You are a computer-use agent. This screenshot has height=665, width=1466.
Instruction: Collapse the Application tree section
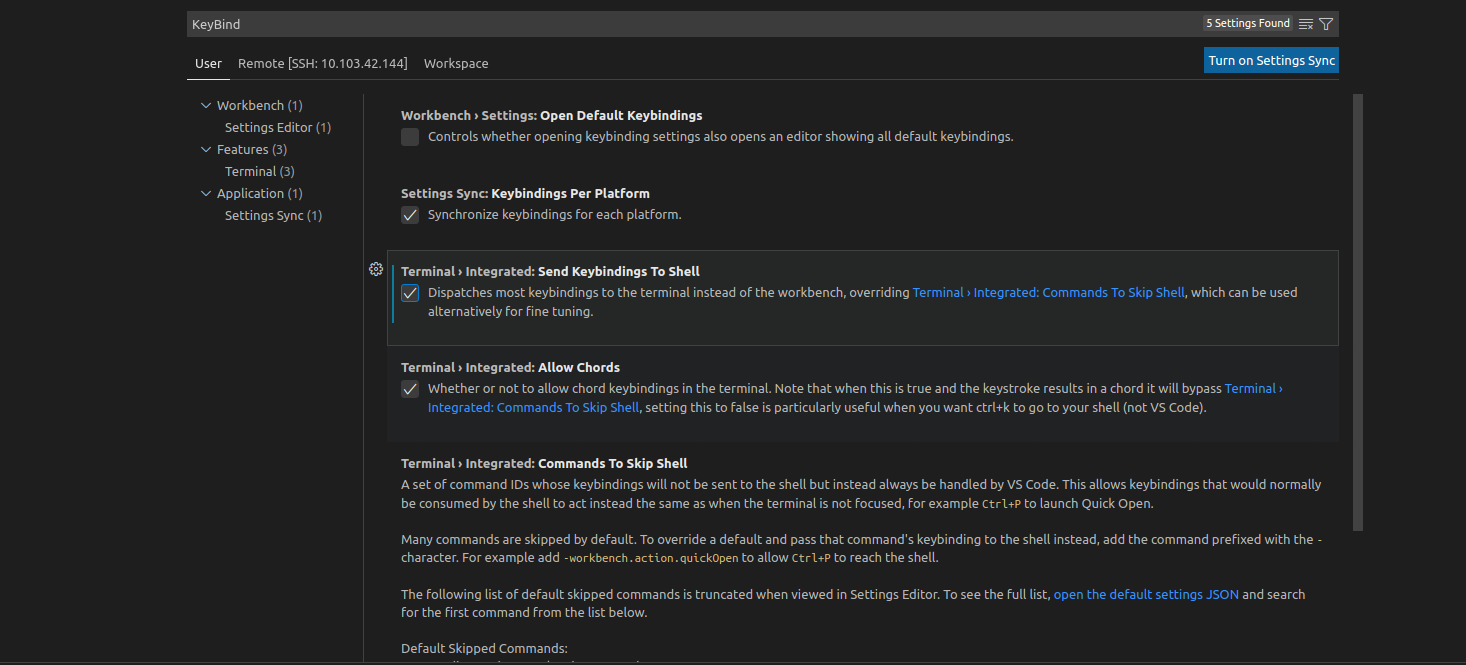pos(207,194)
